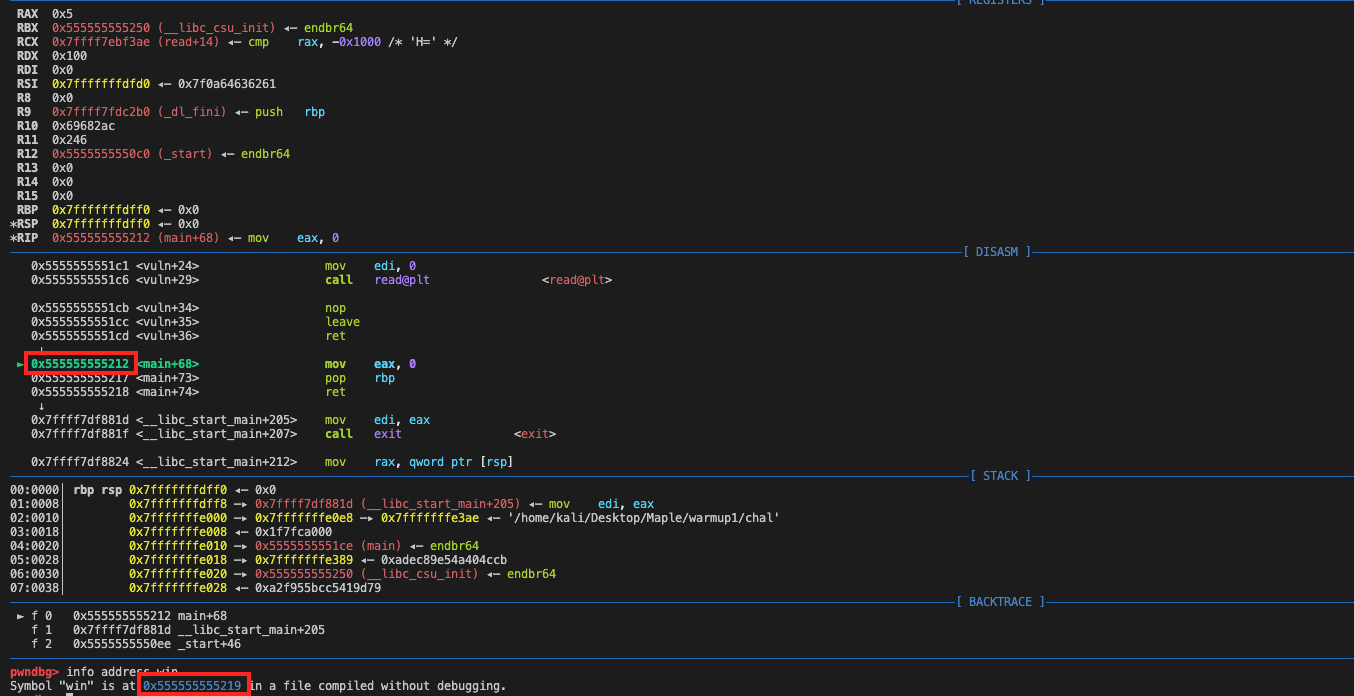Click highlighted address 0x555555555212 in disassembly

pos(80,364)
